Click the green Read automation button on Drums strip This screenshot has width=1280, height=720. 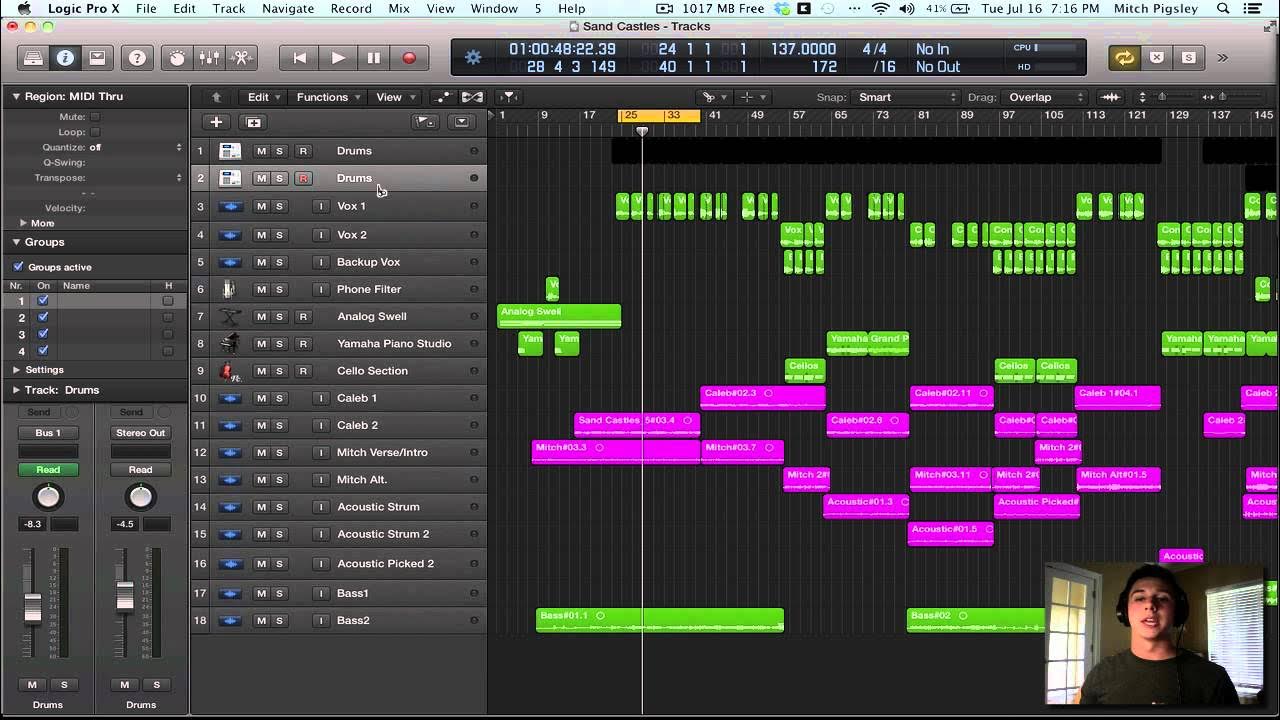(x=48, y=470)
